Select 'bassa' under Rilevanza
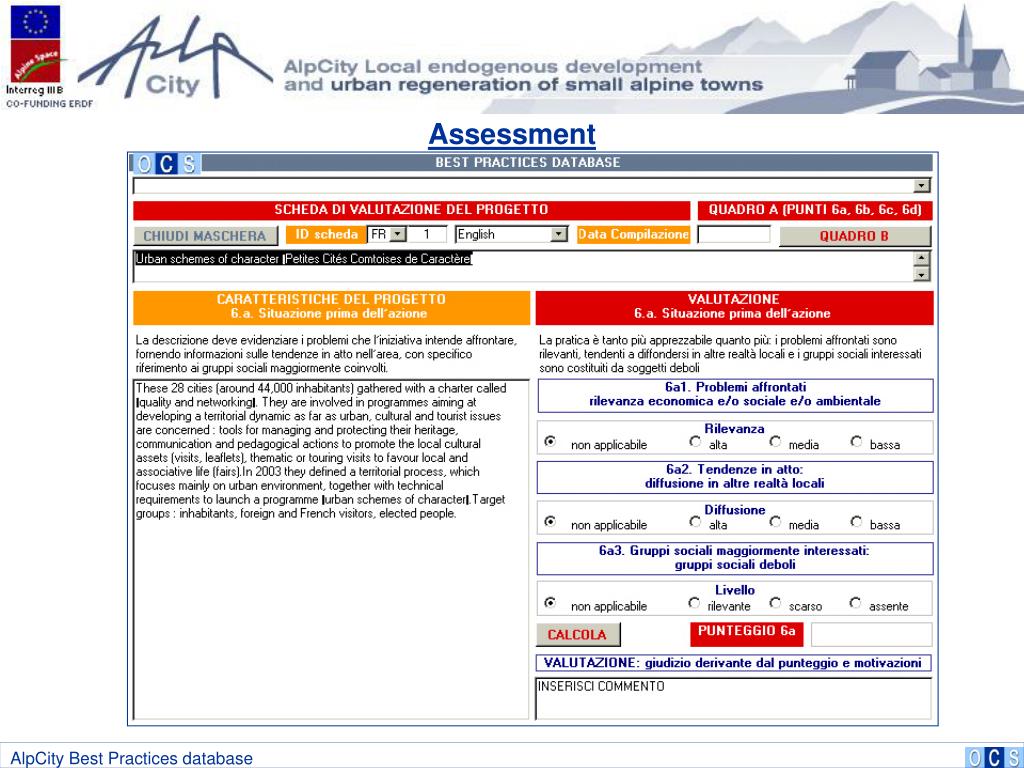Image resolution: width=1024 pixels, height=768 pixels. tap(856, 441)
